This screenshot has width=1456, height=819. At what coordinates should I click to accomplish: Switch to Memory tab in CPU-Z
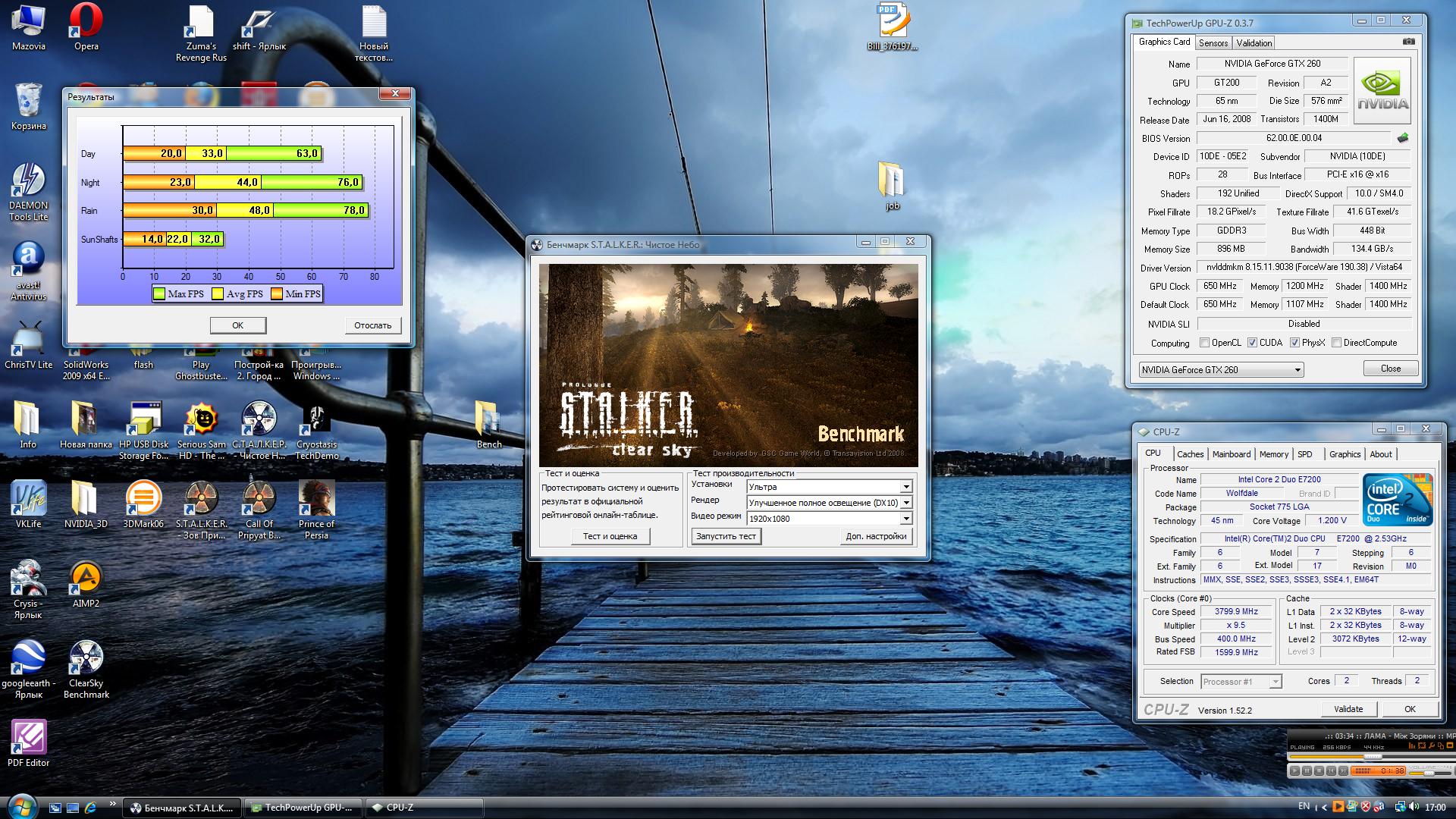click(1274, 454)
